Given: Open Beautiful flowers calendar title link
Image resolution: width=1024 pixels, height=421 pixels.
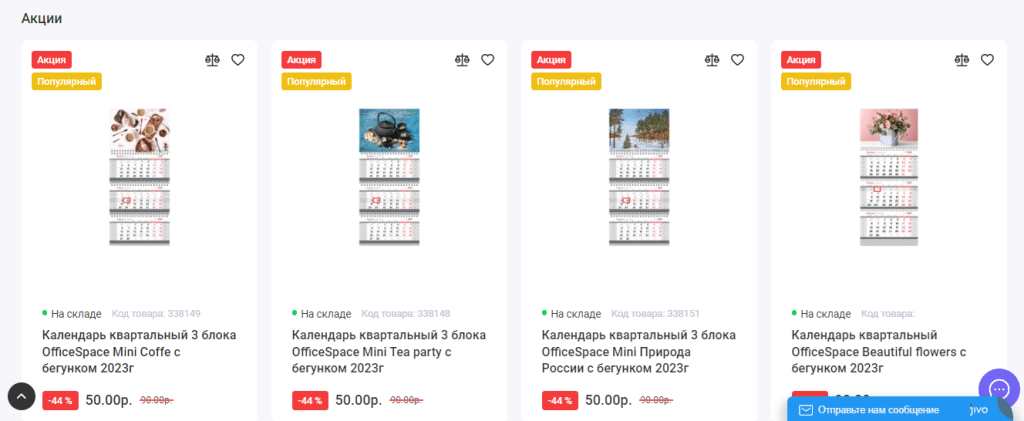Looking at the screenshot, I should [880, 351].
